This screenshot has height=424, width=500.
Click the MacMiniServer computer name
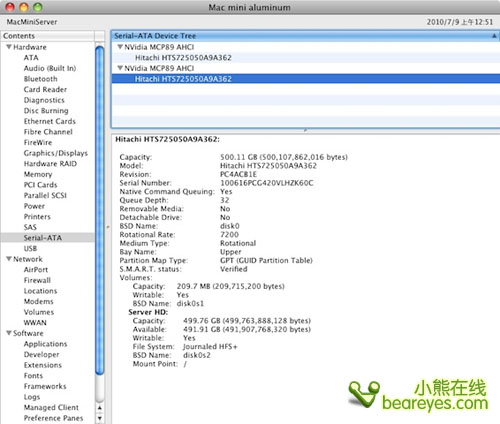coord(32,22)
